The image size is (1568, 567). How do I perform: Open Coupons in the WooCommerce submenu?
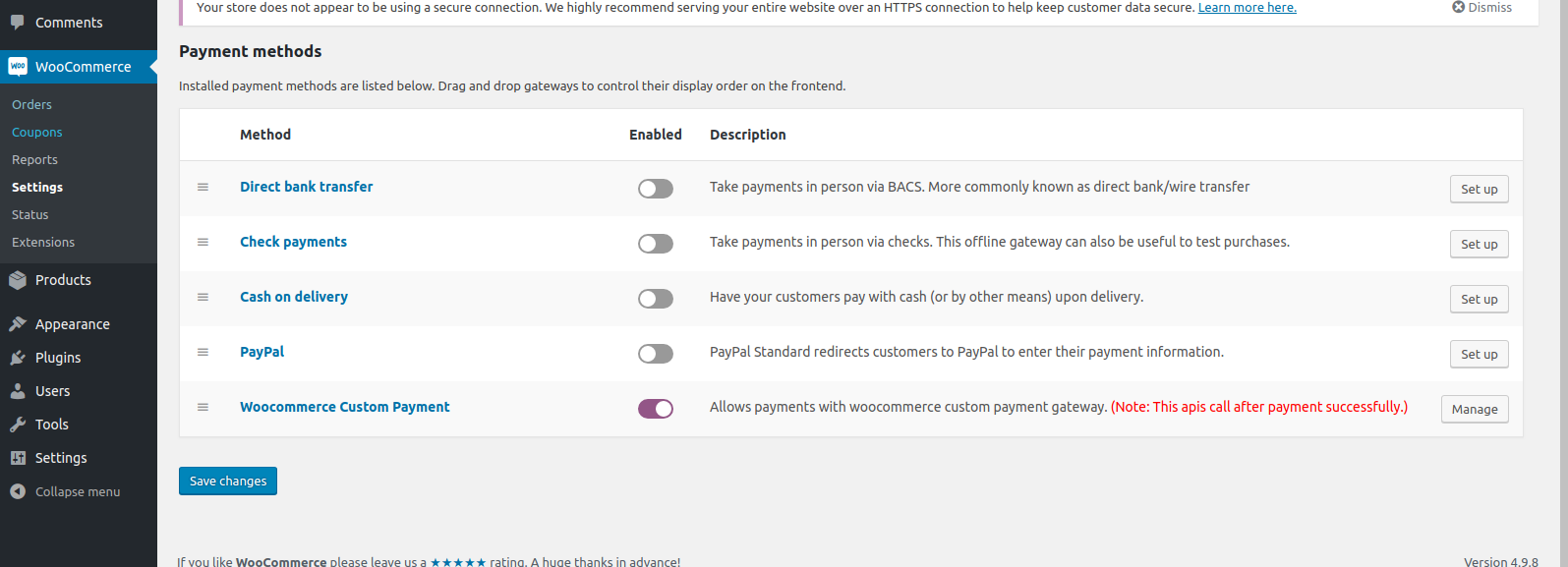[37, 132]
